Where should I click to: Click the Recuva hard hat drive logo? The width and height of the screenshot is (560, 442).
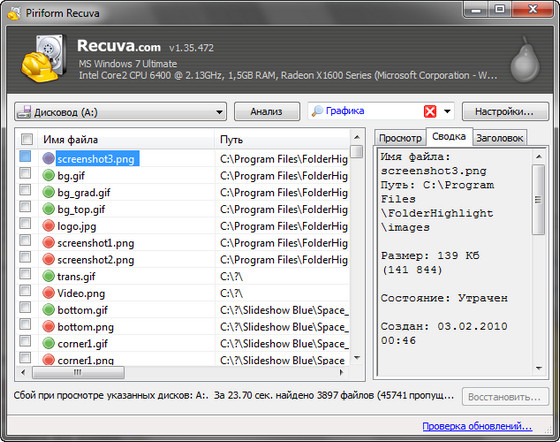pos(44,58)
